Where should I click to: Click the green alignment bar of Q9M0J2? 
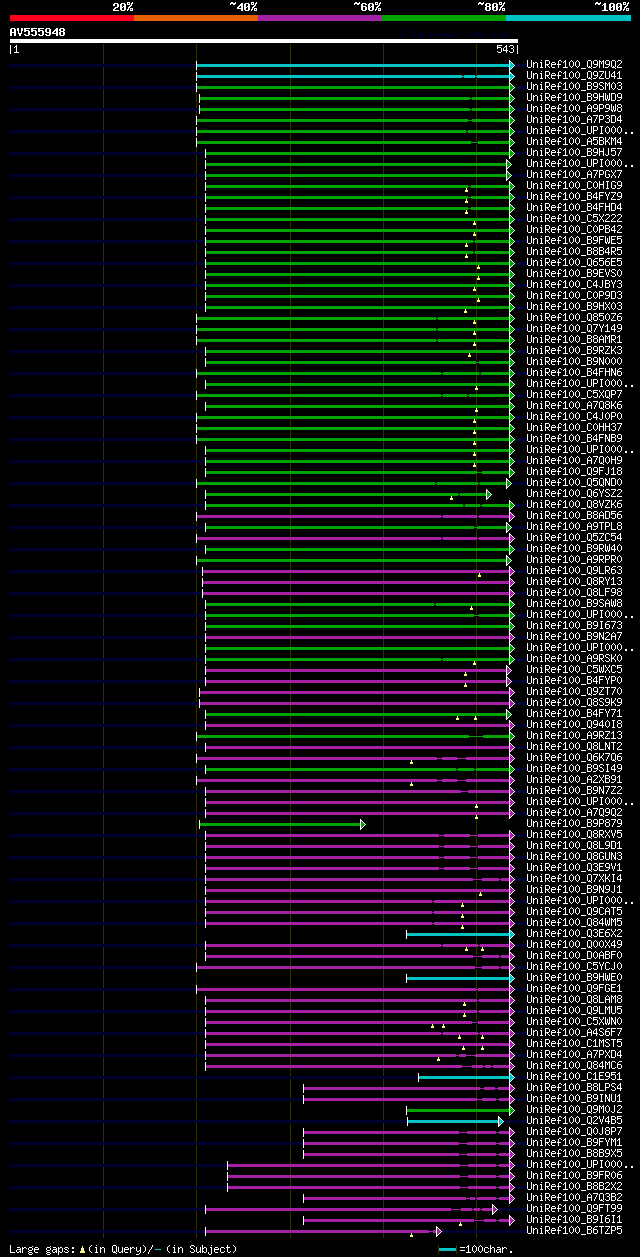point(460,1110)
